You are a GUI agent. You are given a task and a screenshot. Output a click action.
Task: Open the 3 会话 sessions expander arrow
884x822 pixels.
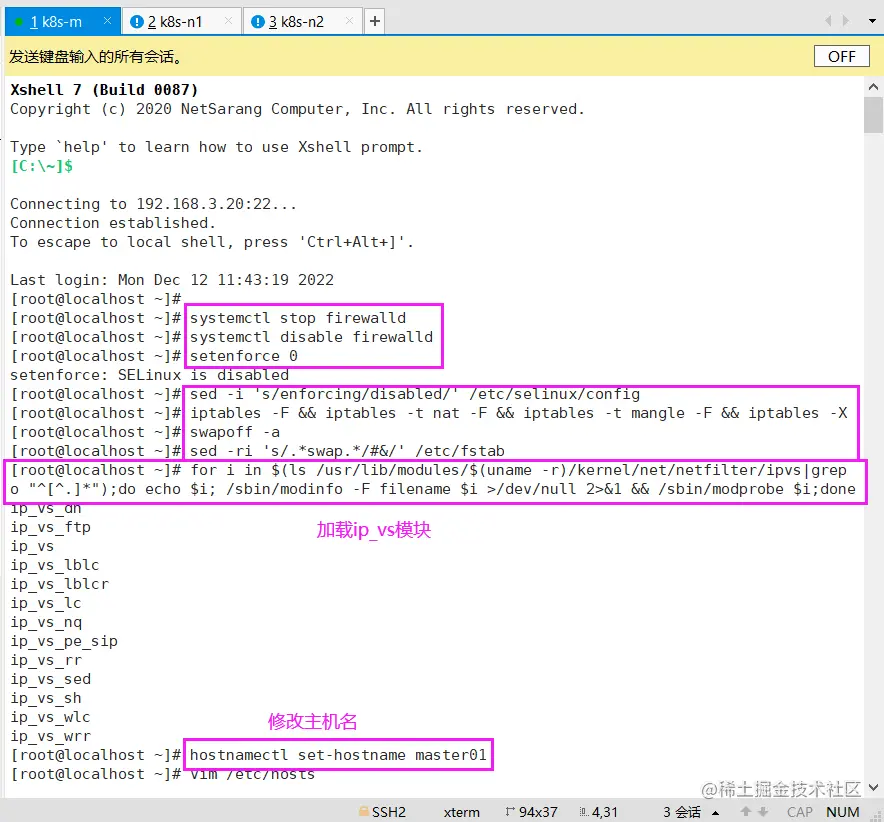pyautogui.click(x=716, y=813)
